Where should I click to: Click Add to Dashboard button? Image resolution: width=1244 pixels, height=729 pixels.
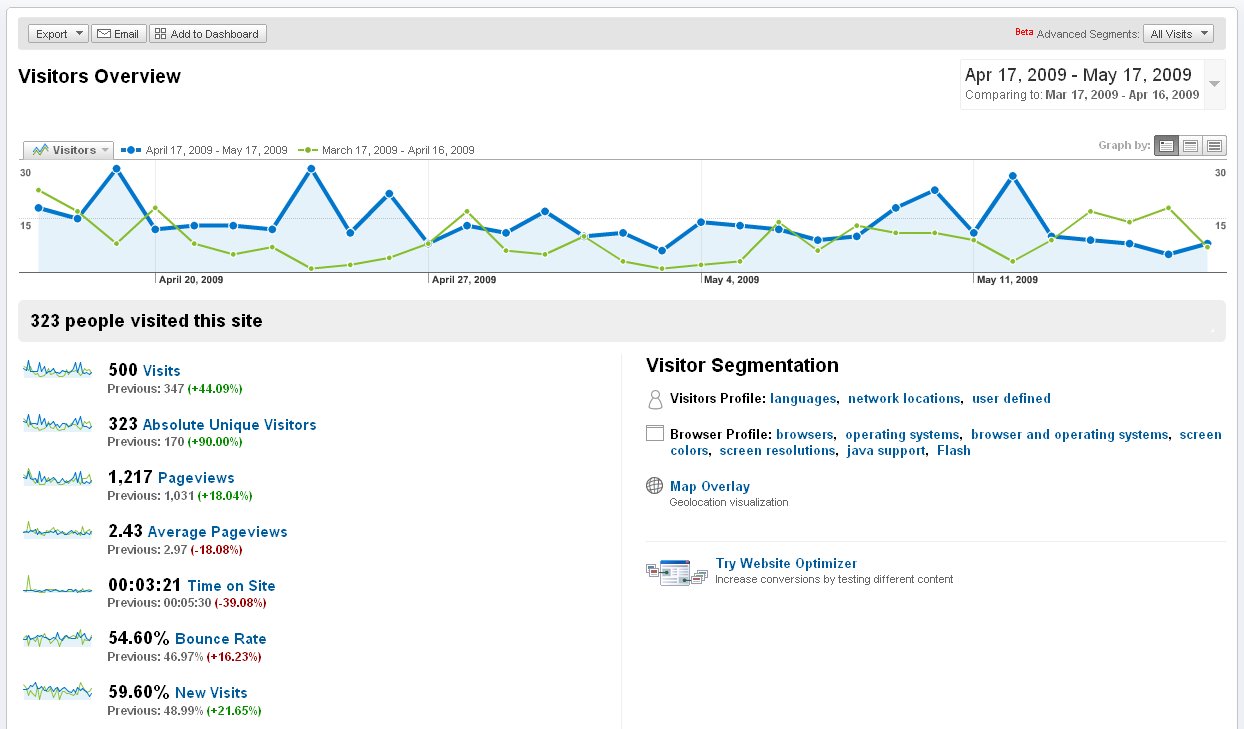coord(208,34)
